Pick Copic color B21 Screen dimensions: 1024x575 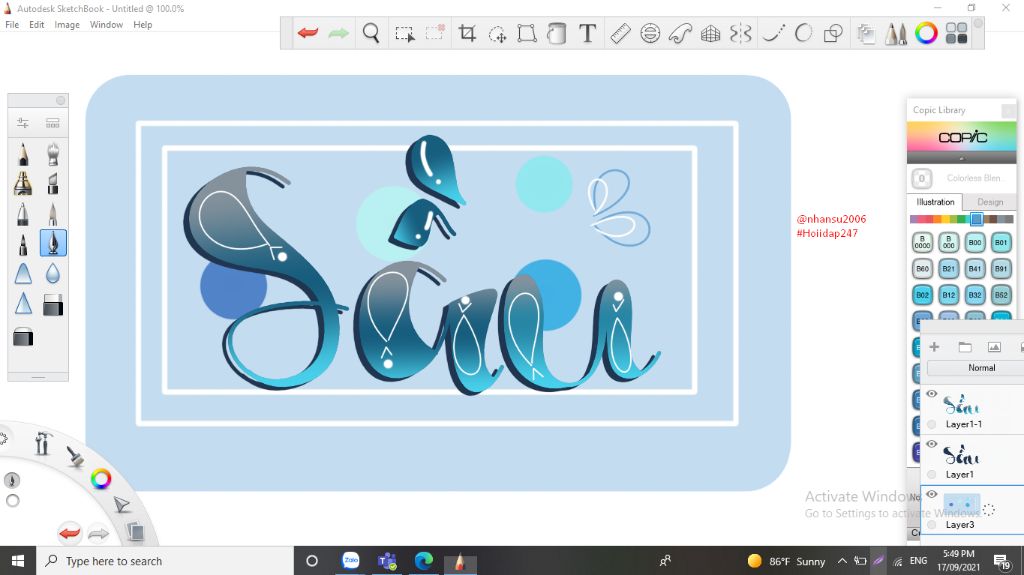(x=948, y=269)
